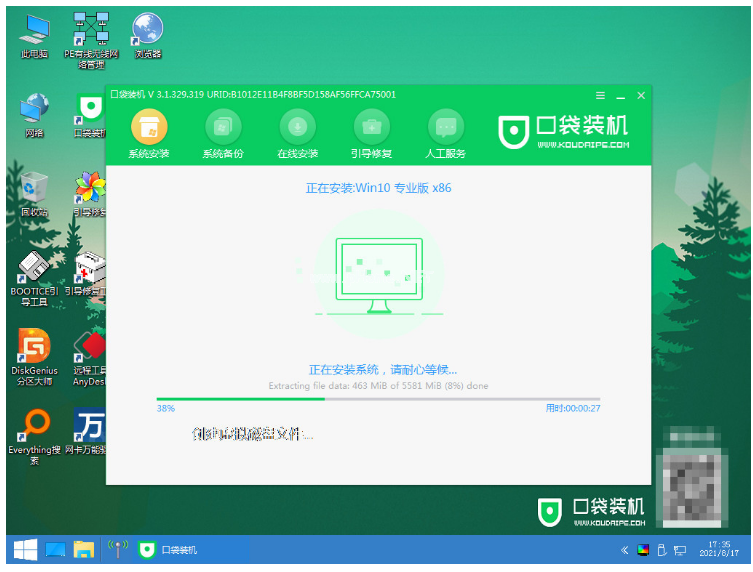Open the 在线安装 section

coord(297,127)
